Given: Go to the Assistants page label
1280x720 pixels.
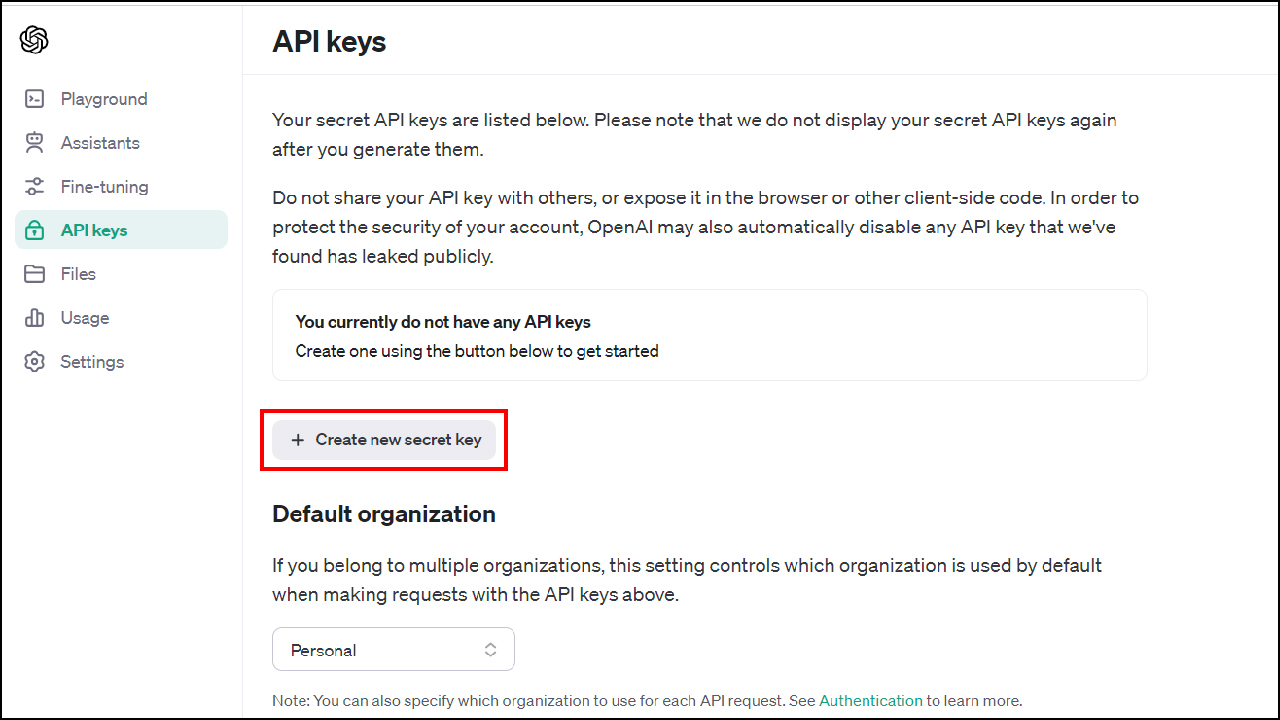Looking at the screenshot, I should coord(100,143).
